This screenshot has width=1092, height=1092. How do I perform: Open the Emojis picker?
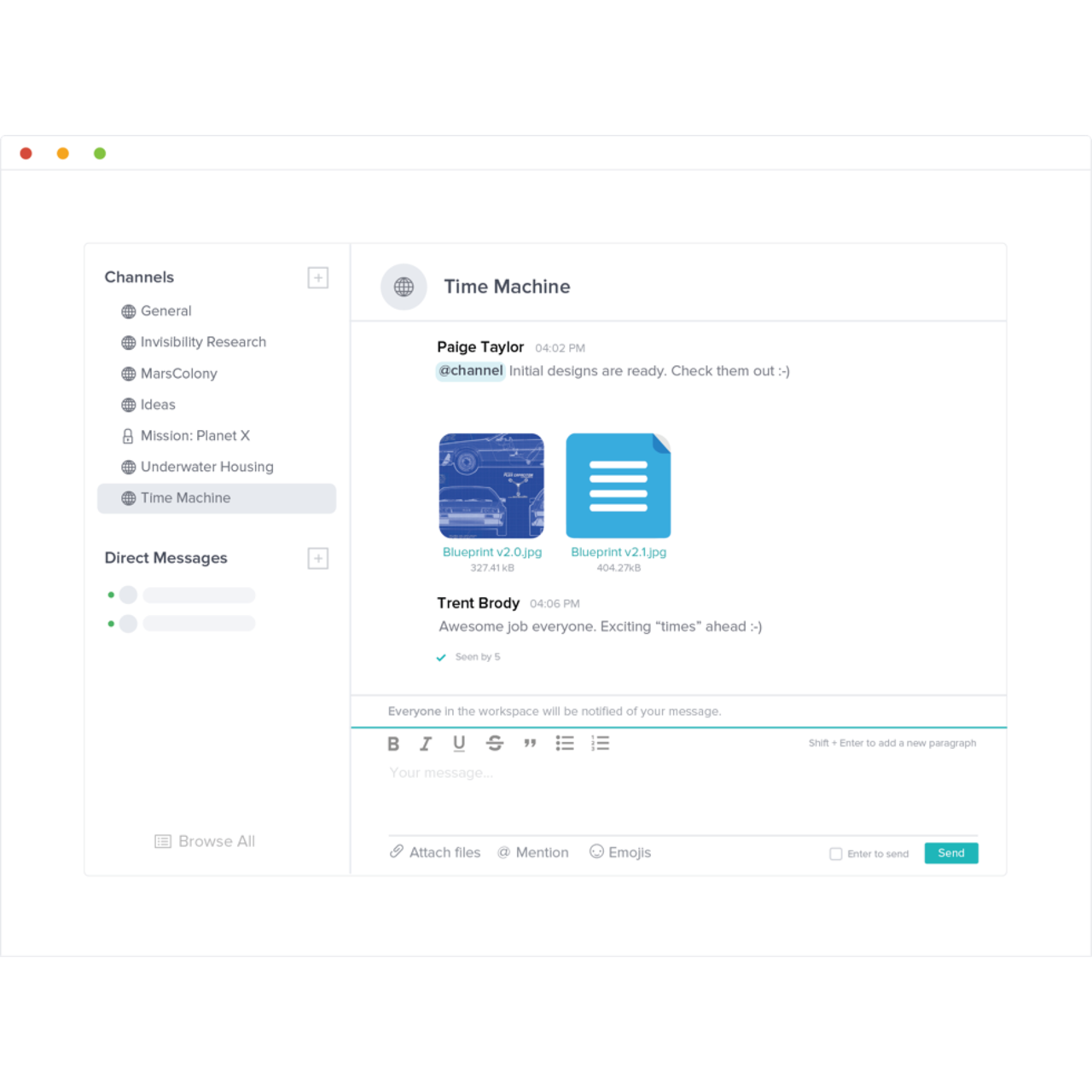(620, 851)
